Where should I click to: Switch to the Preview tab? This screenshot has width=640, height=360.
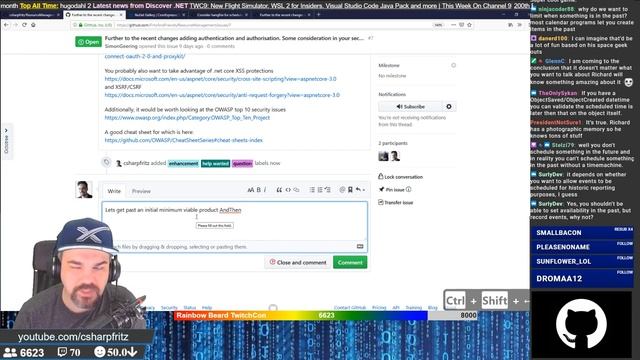click(x=141, y=191)
